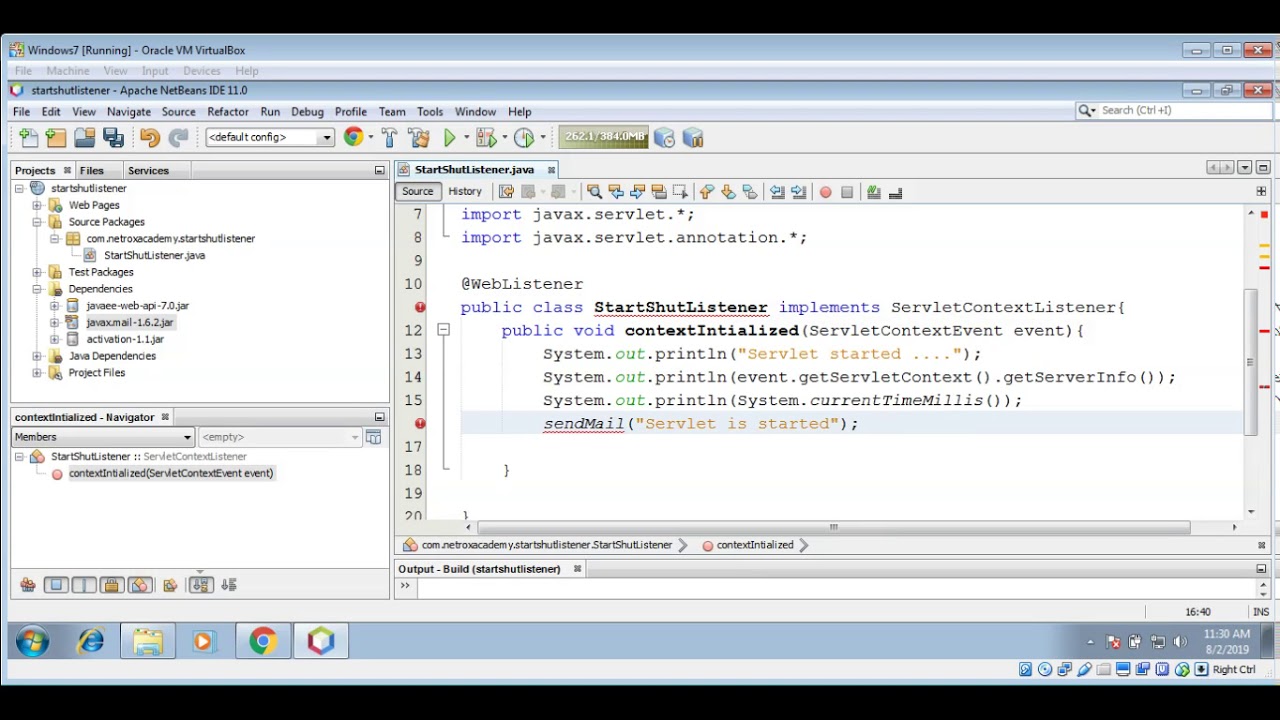
Task: Click the Previous Bookmark icon
Action: coord(707,192)
